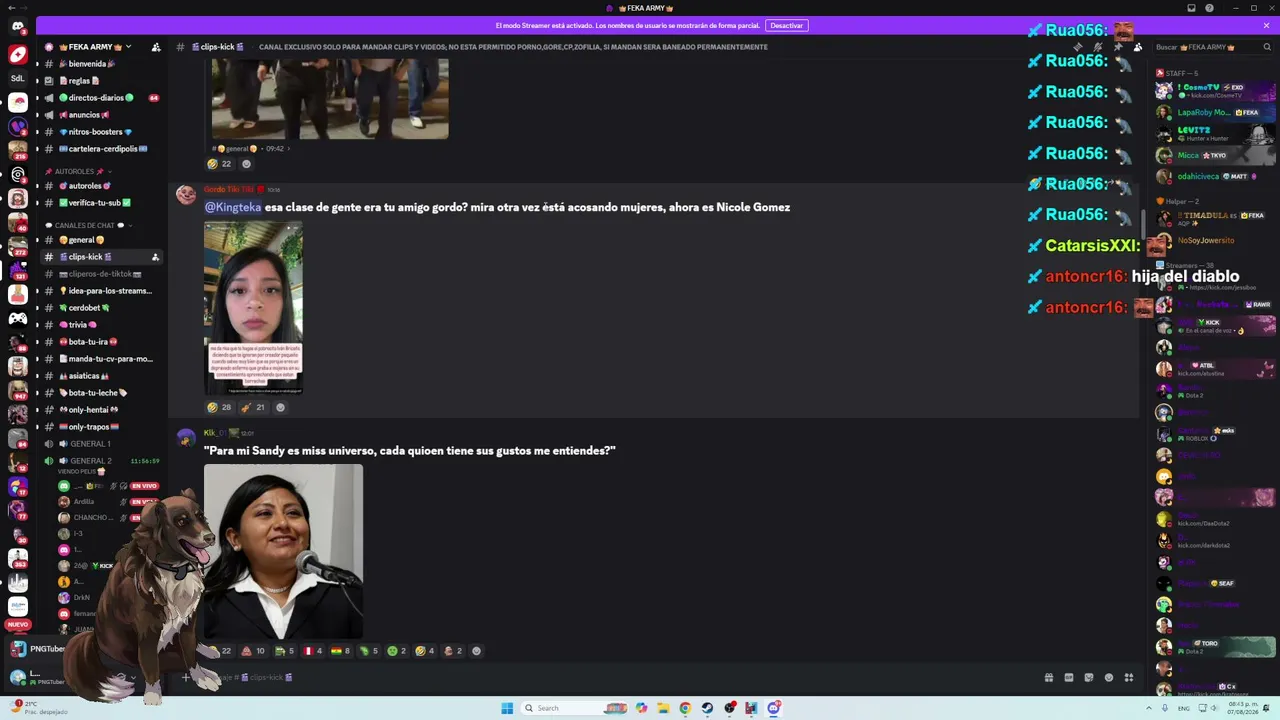Open the directos-diarios channel
1280x720 pixels.
click(101, 98)
